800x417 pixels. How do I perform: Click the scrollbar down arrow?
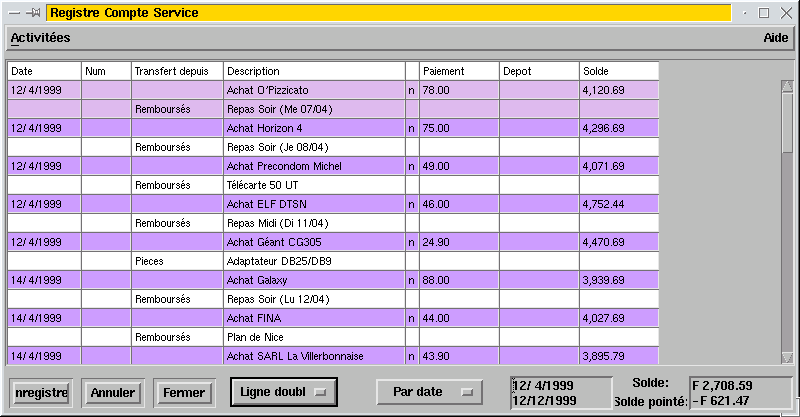[x=786, y=356]
